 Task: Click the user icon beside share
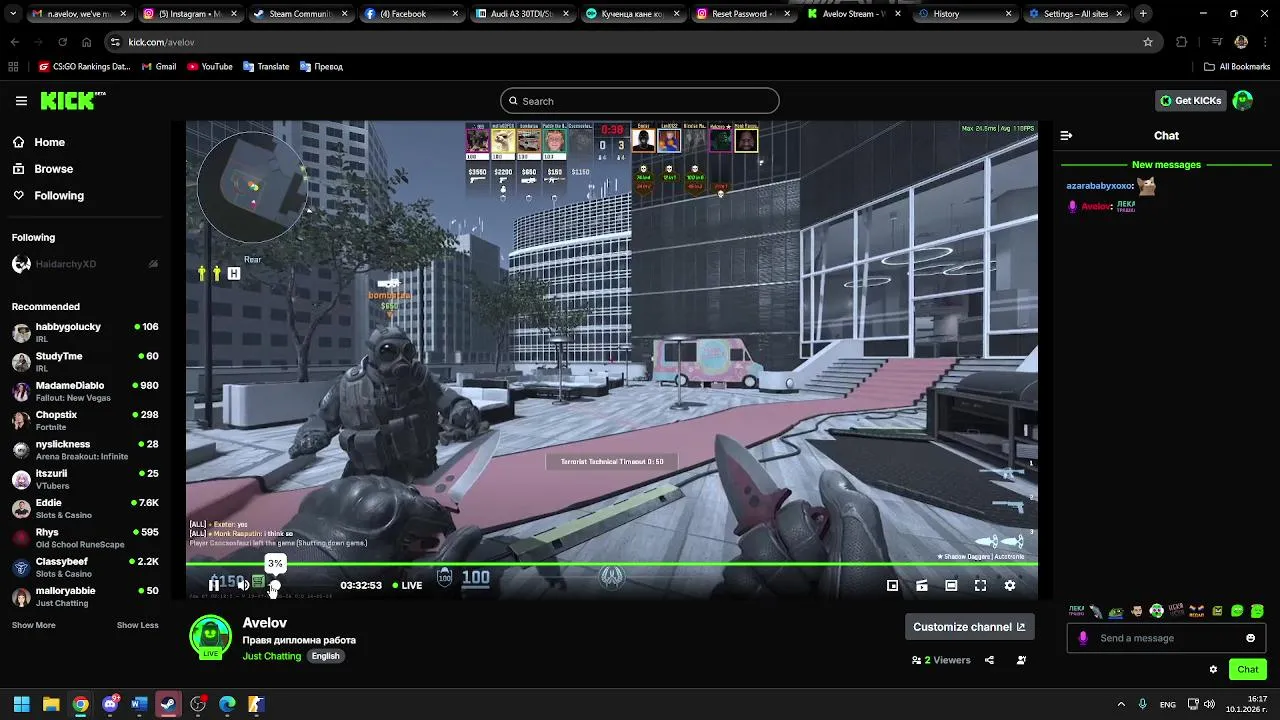(1021, 660)
